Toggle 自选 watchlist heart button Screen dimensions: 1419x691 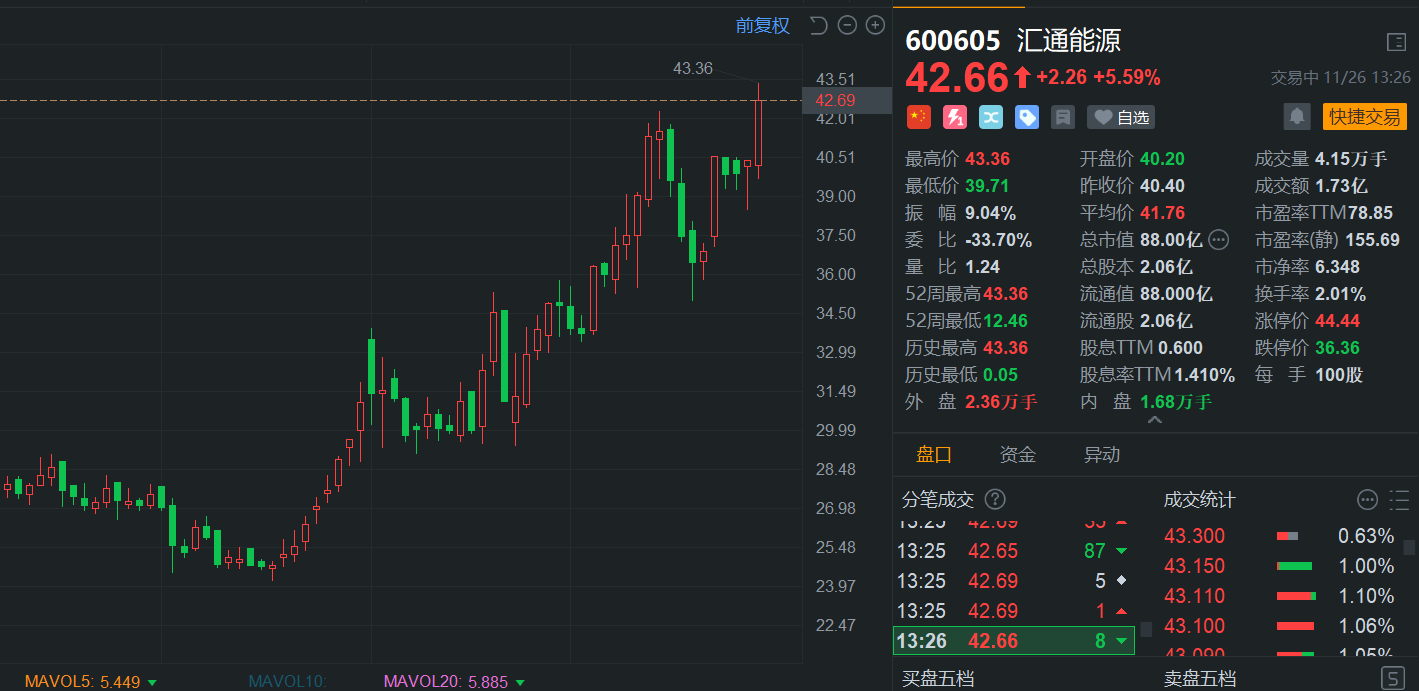pos(1121,117)
